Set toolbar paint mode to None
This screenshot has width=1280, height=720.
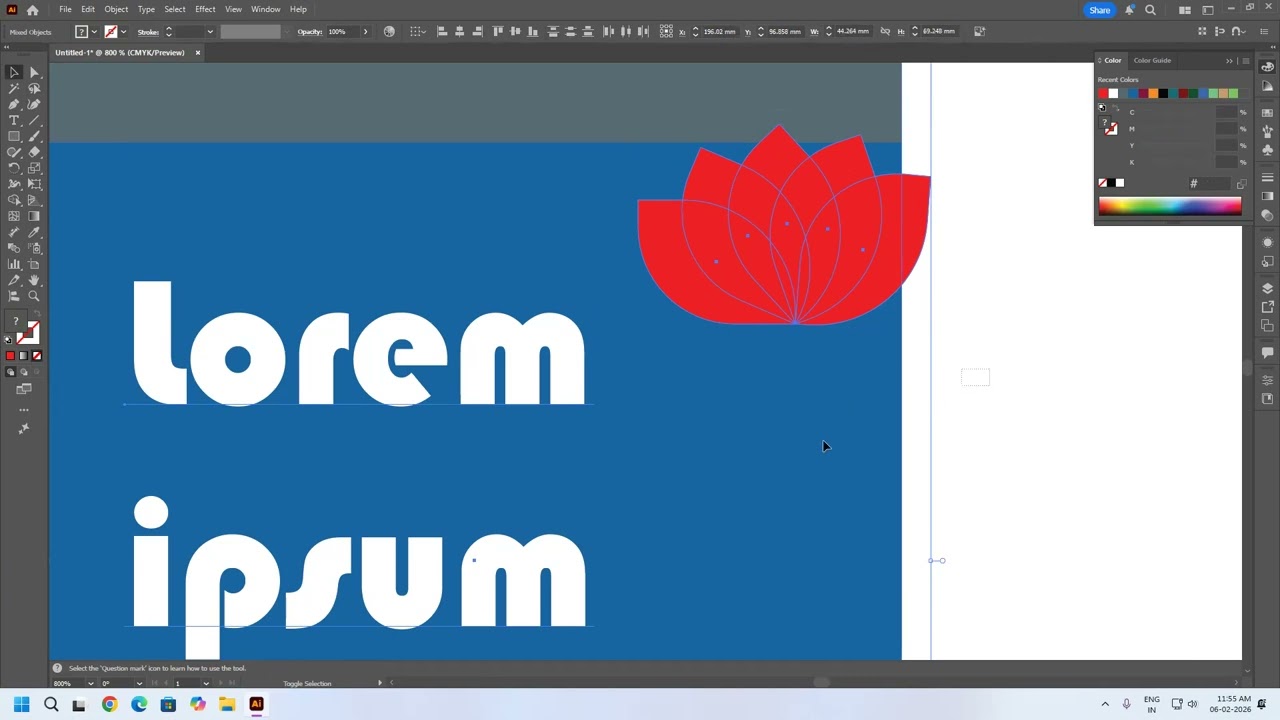point(37,356)
